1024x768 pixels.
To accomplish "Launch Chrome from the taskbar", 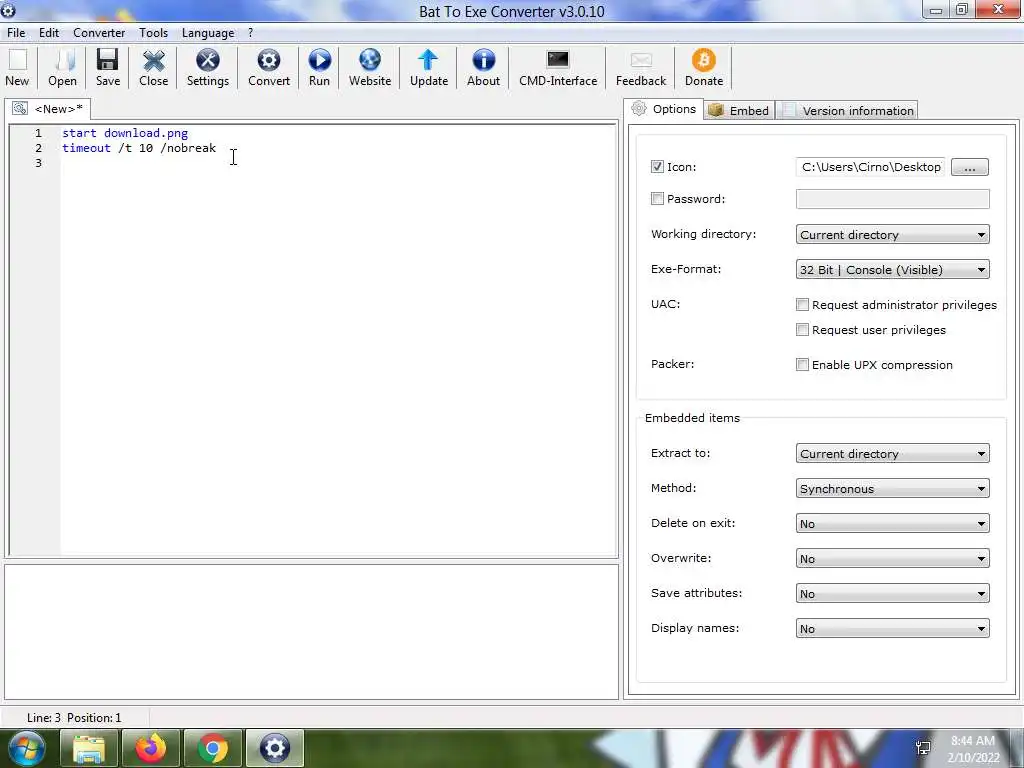I will pos(213,748).
